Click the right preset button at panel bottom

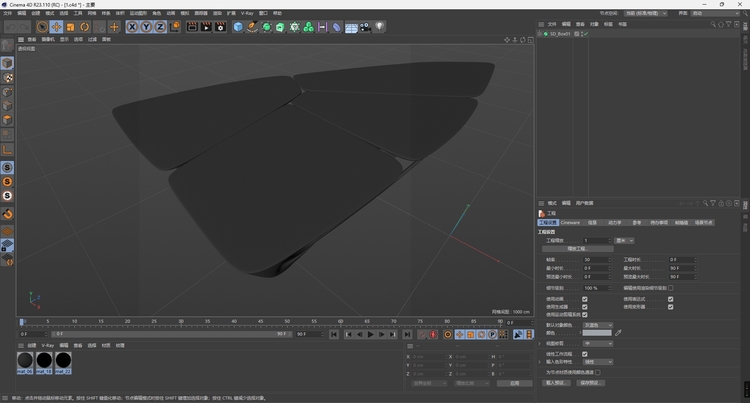pyautogui.click(x=591, y=383)
